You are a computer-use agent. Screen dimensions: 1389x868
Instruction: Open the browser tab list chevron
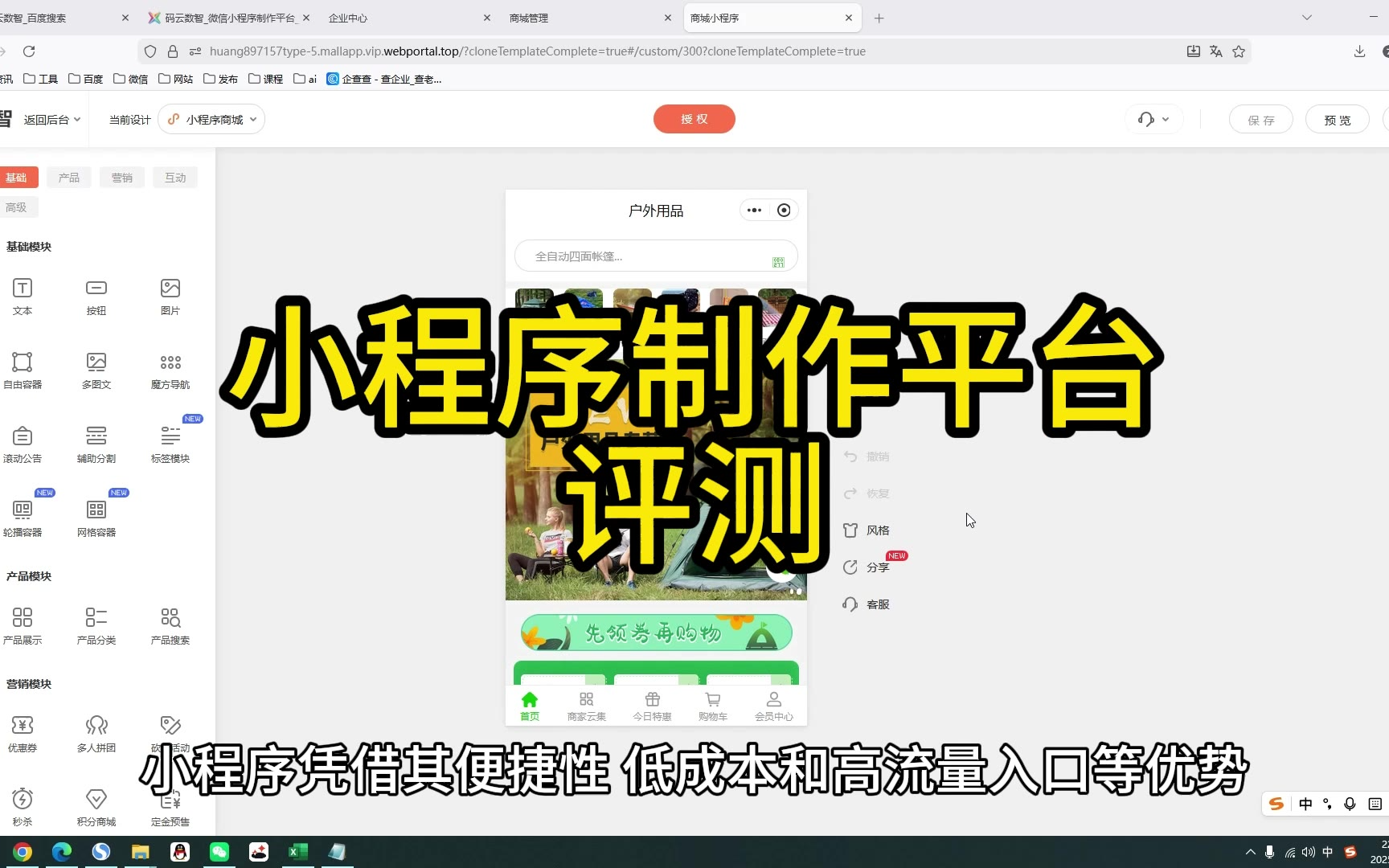(1307, 18)
